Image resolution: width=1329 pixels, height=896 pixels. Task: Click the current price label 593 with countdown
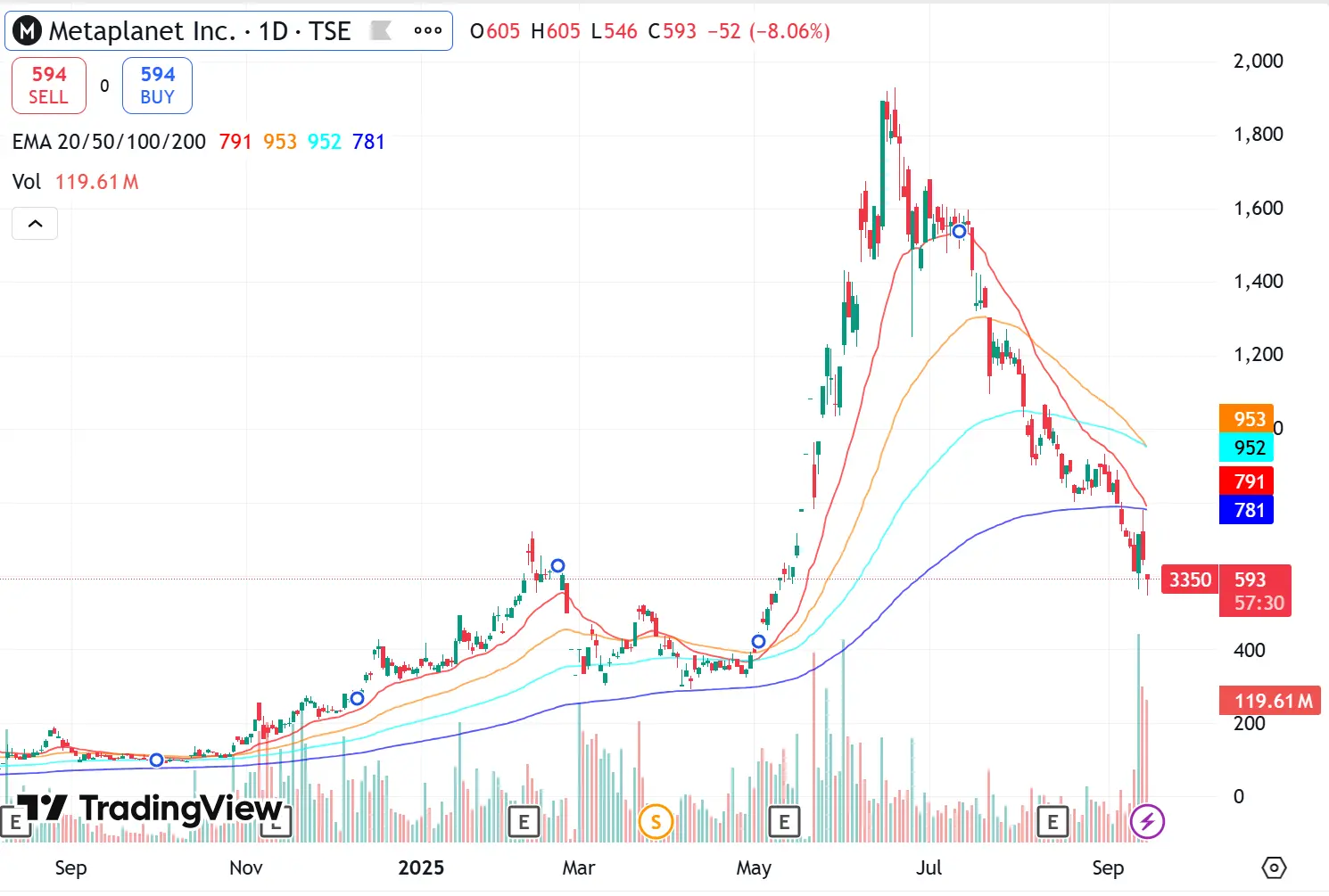(1255, 590)
